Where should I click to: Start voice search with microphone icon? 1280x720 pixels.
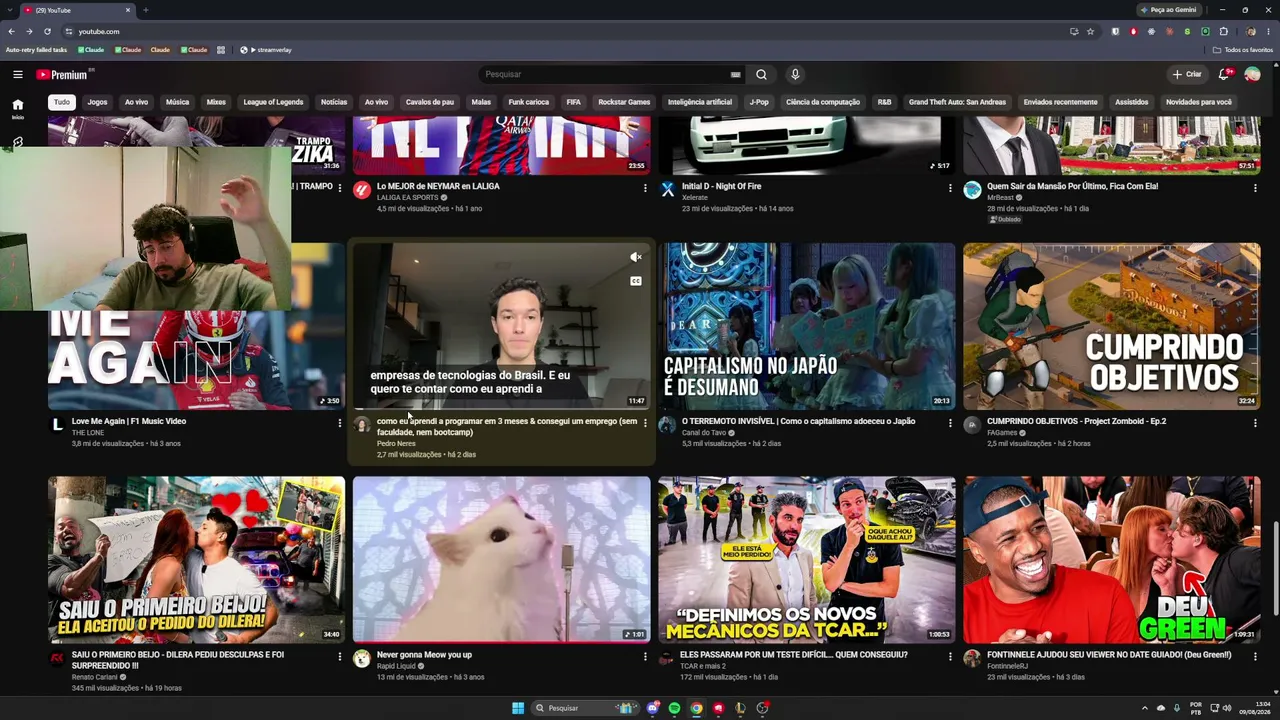[x=795, y=74]
